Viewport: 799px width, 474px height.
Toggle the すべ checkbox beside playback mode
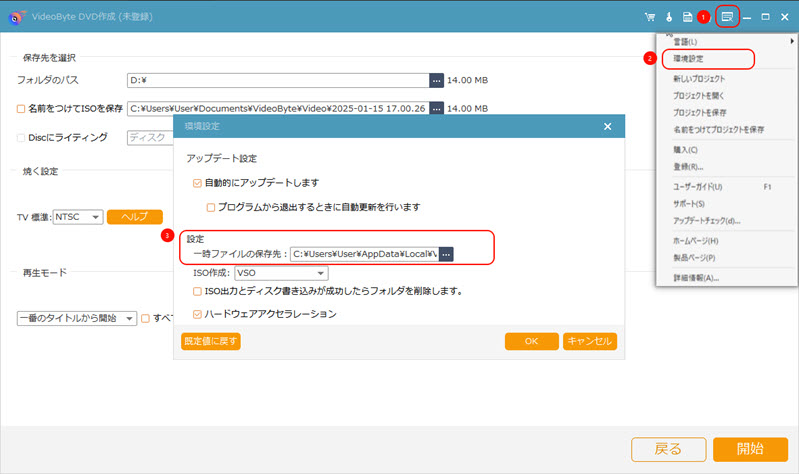(x=145, y=318)
